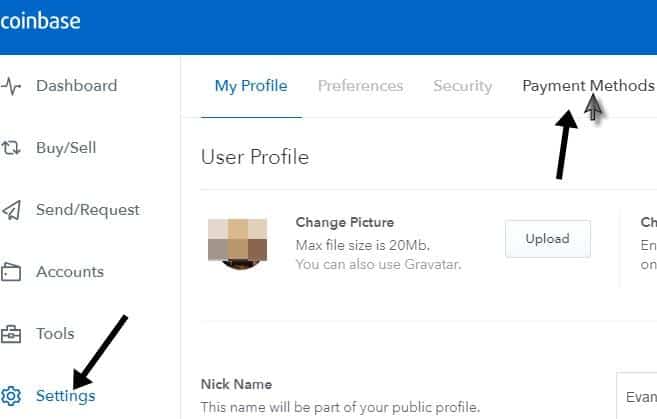Click the Tools briefcase icon
Viewport: 657px width, 419px height.
[x=11, y=334]
